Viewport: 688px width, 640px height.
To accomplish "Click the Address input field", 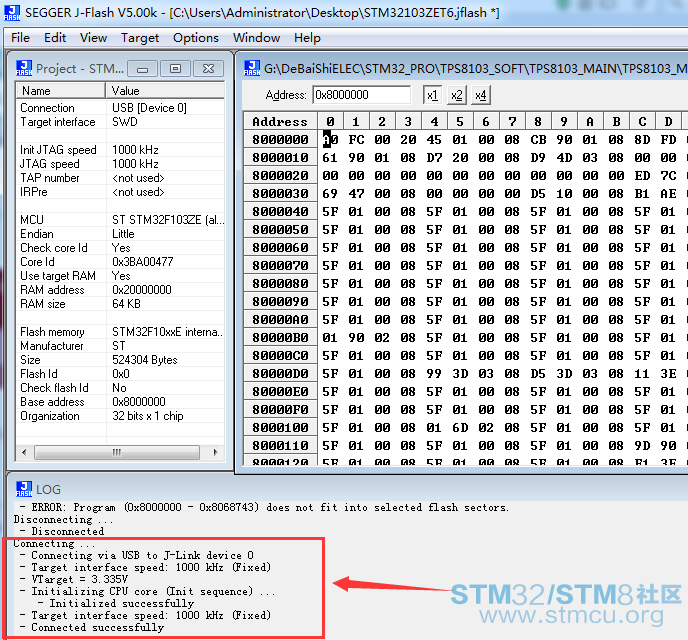I will point(362,95).
